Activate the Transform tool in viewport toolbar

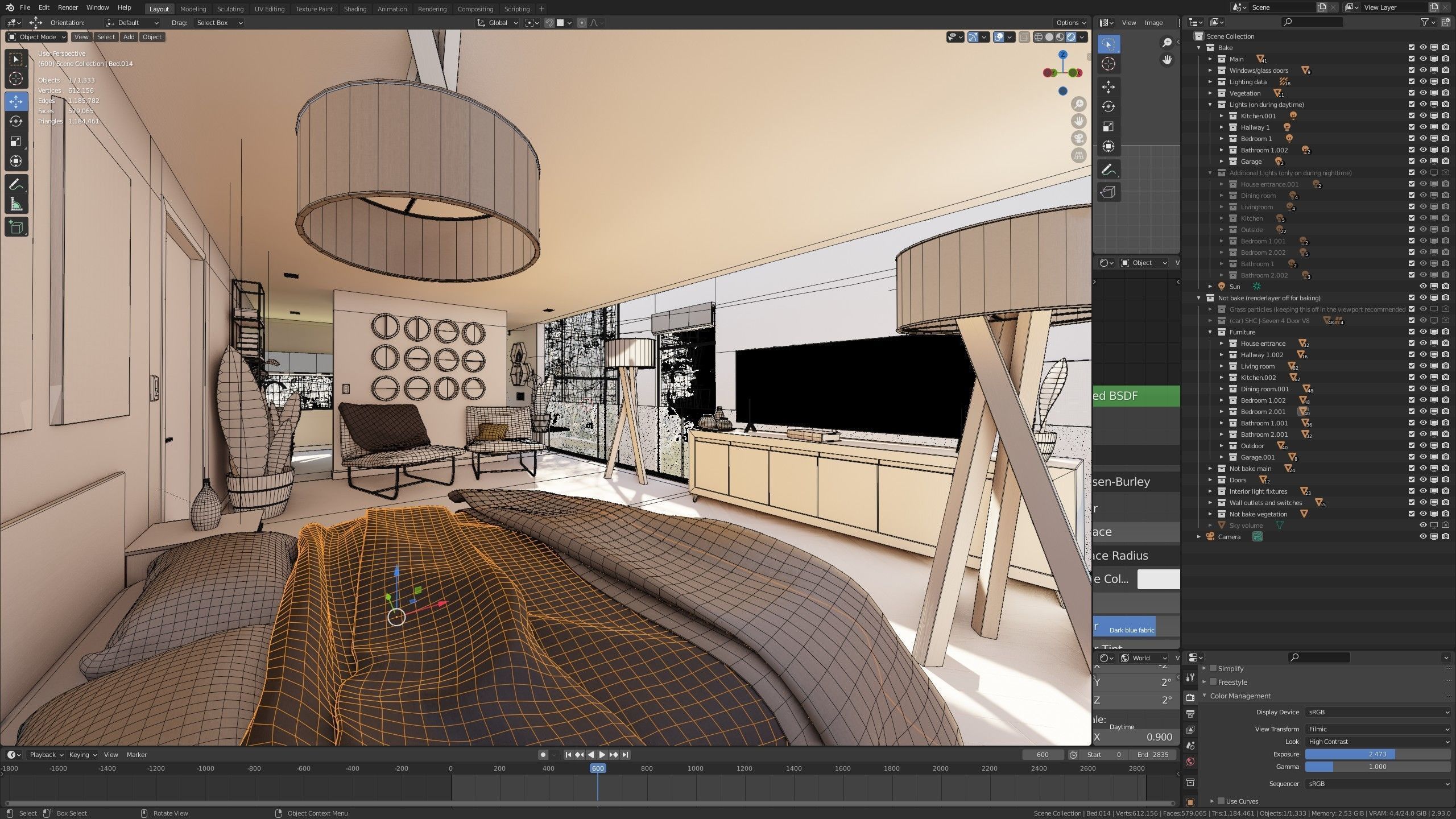(x=16, y=161)
